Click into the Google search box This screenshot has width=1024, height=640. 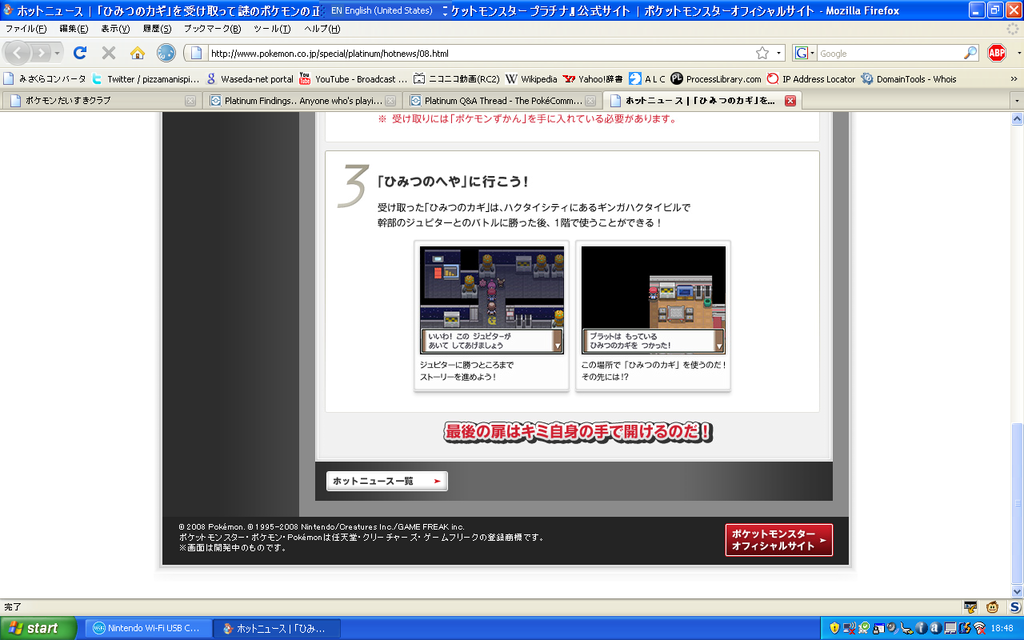click(x=889, y=54)
